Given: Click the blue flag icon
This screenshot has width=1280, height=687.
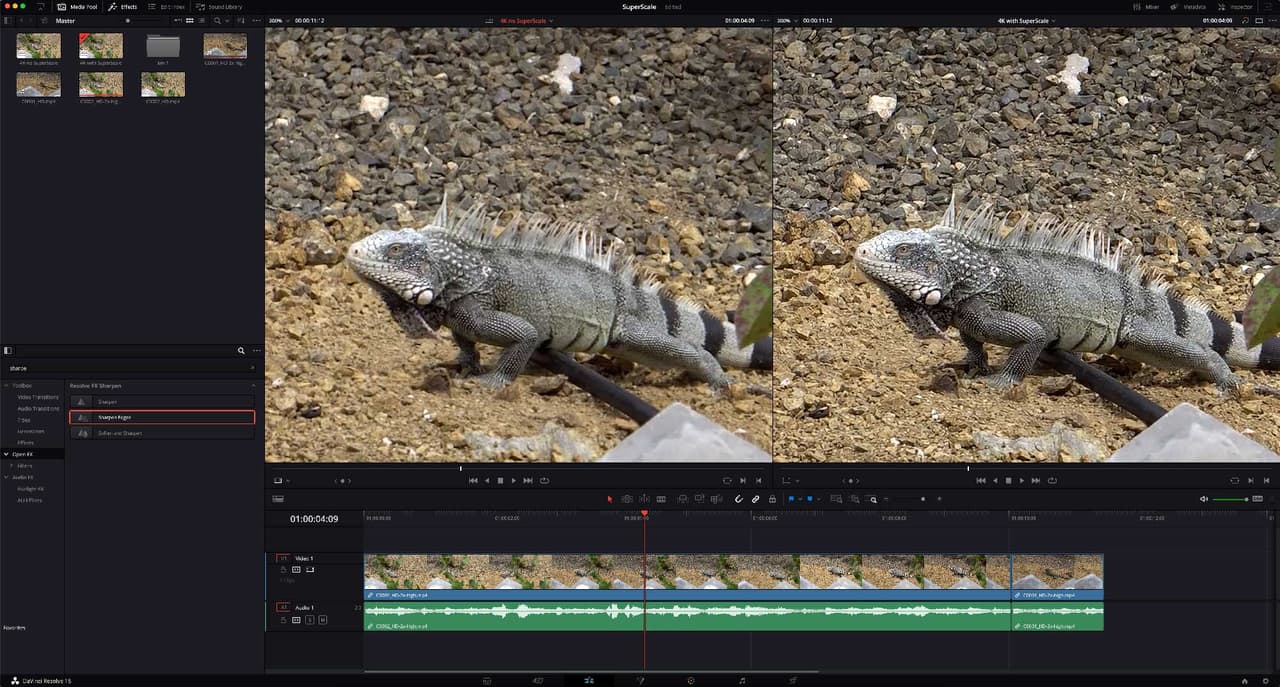Looking at the screenshot, I should pos(790,498).
